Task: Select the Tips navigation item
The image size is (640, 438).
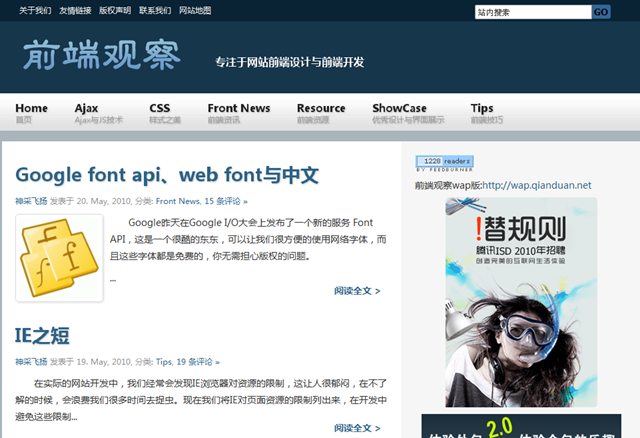Action: [482, 113]
